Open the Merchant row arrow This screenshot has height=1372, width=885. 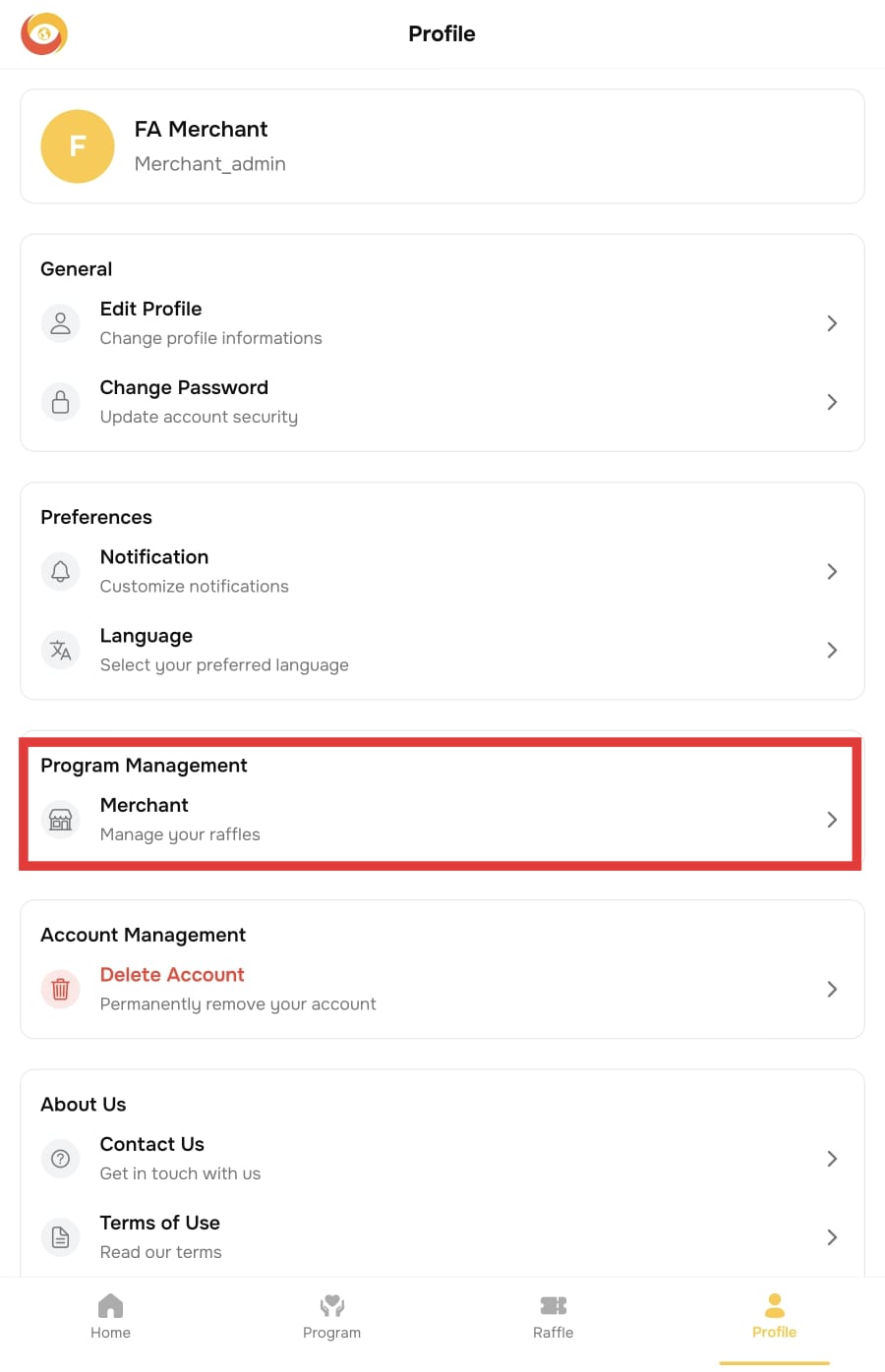832,820
